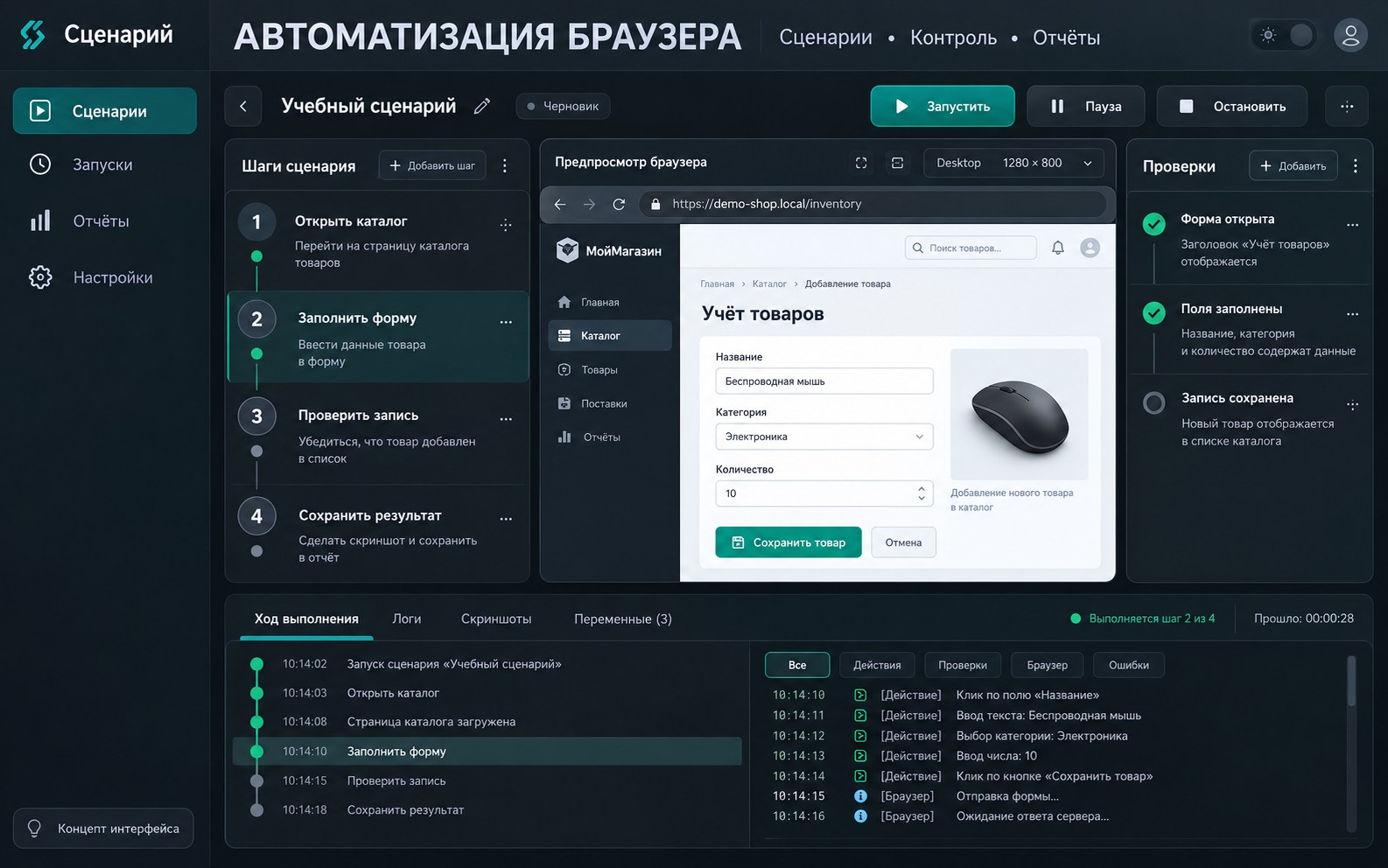The image size is (1388, 868).
Task: Open options menu for check Форма открыта
Action: 1352,225
